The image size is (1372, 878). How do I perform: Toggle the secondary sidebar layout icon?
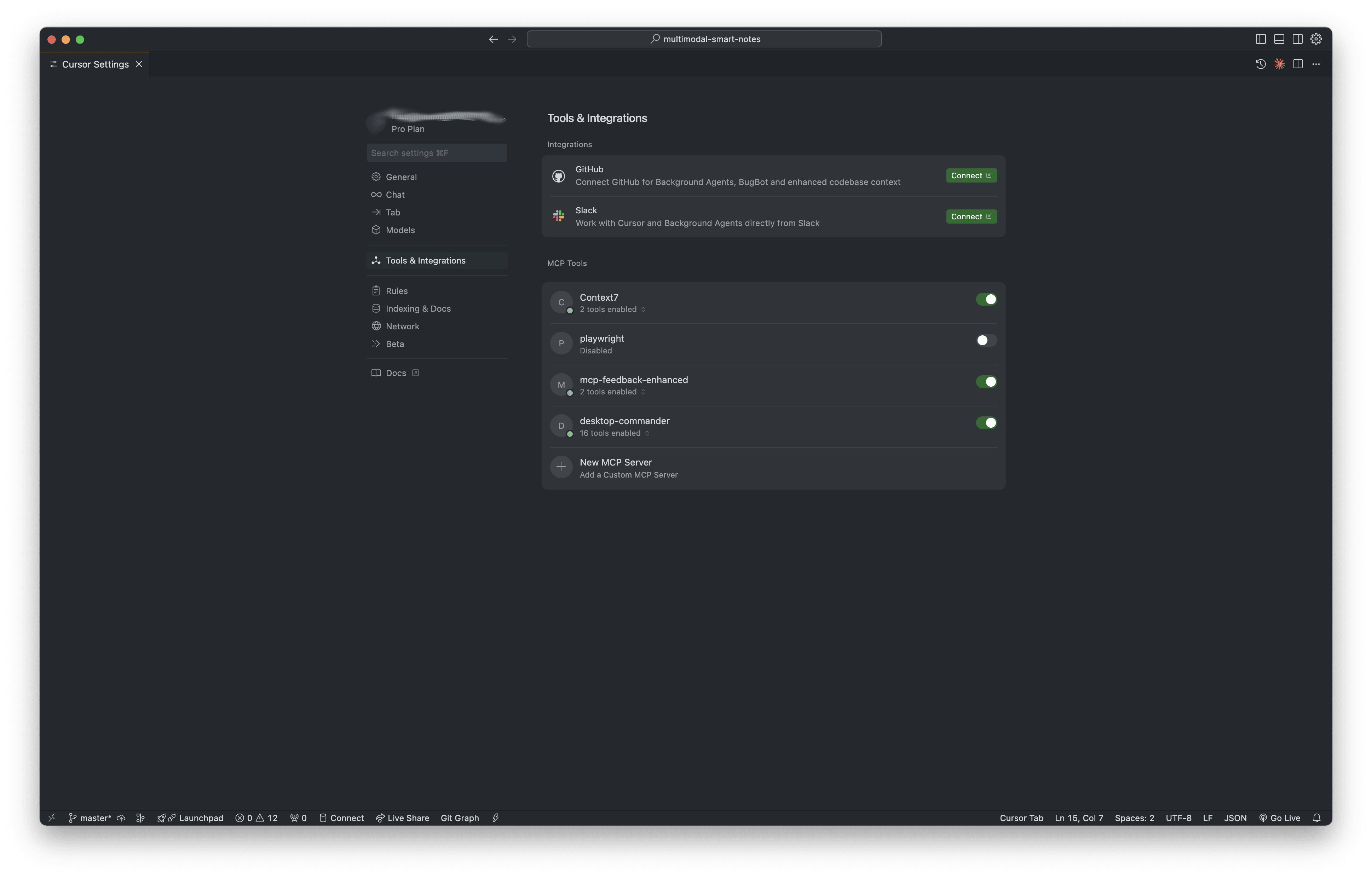pyautogui.click(x=1297, y=39)
